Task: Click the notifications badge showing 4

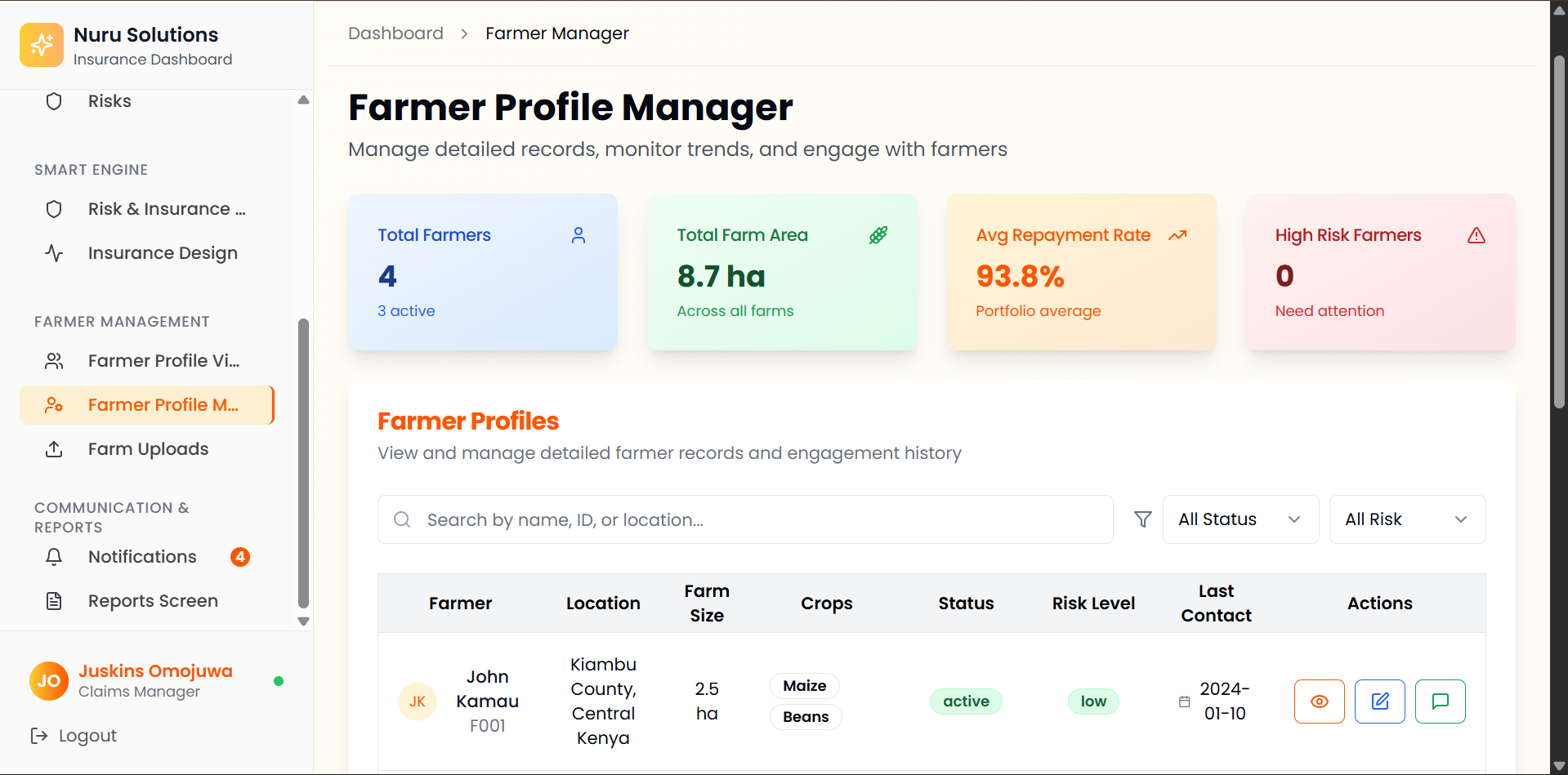Action: tap(240, 557)
